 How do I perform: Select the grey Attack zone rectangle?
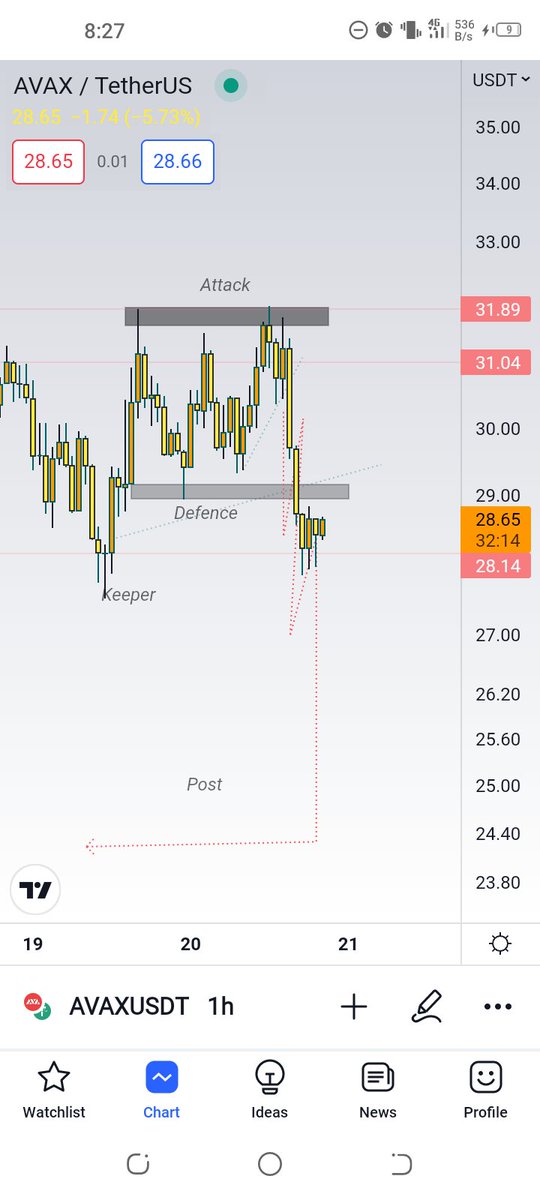[226, 316]
